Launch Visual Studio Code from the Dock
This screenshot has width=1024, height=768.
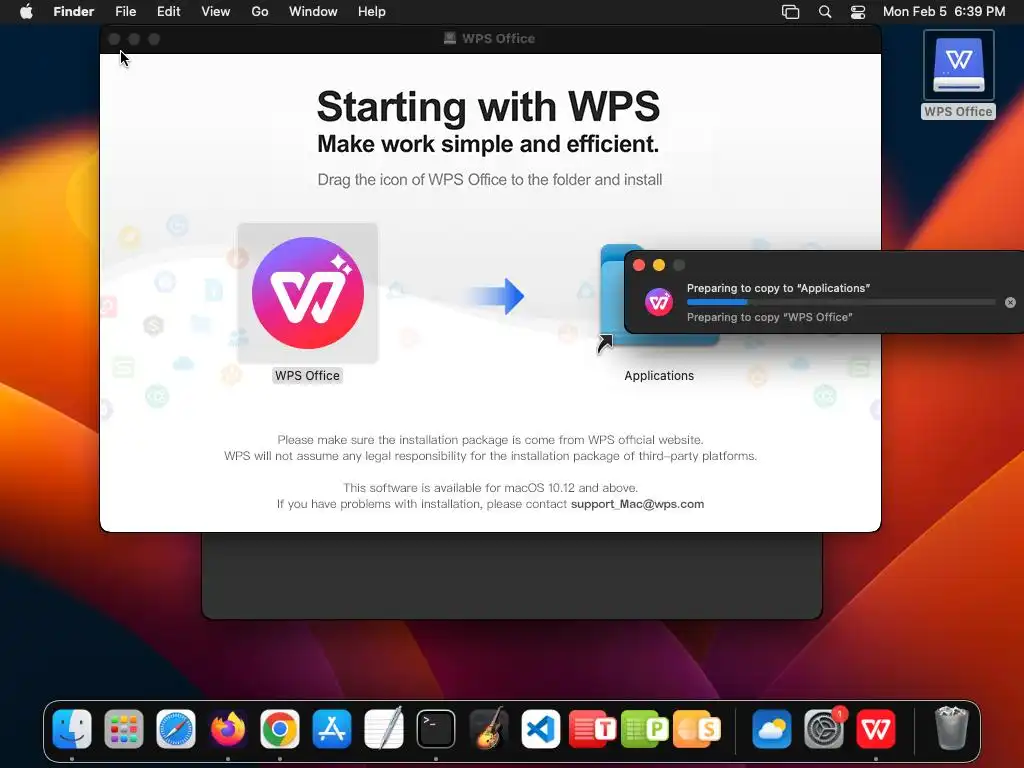(x=540, y=729)
